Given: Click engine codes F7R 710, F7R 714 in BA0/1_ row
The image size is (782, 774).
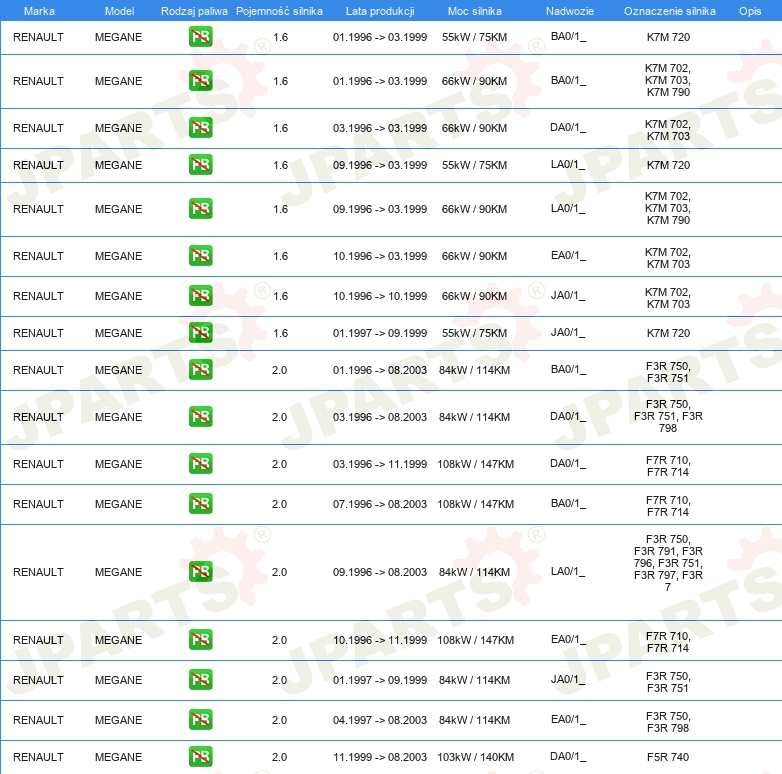Looking at the screenshot, I should click(668, 506).
